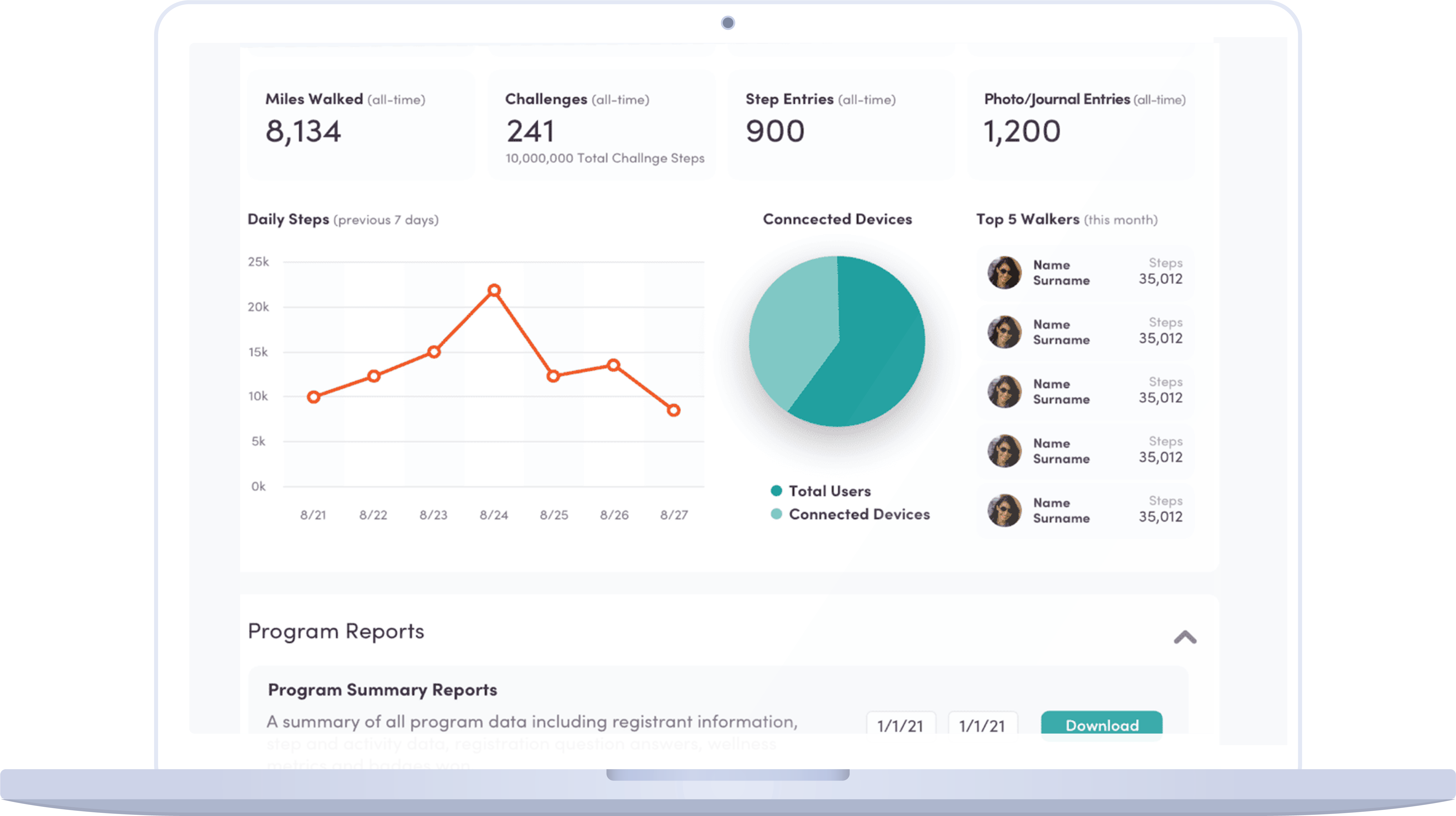Viewport: 1456px width, 816px height.
Task: Open fifth top walker's avatar
Action: pyautogui.click(x=1004, y=510)
